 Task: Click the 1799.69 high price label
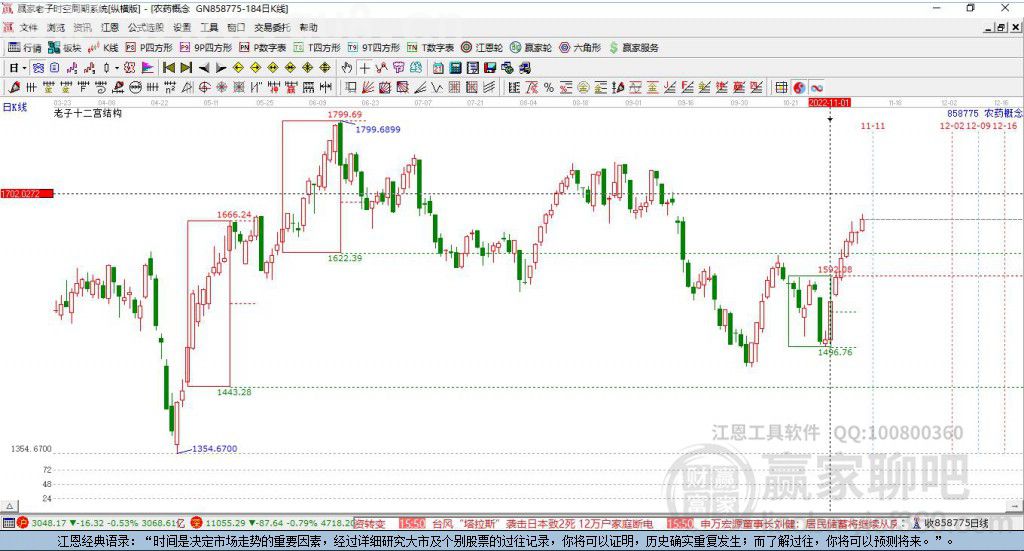[345, 115]
